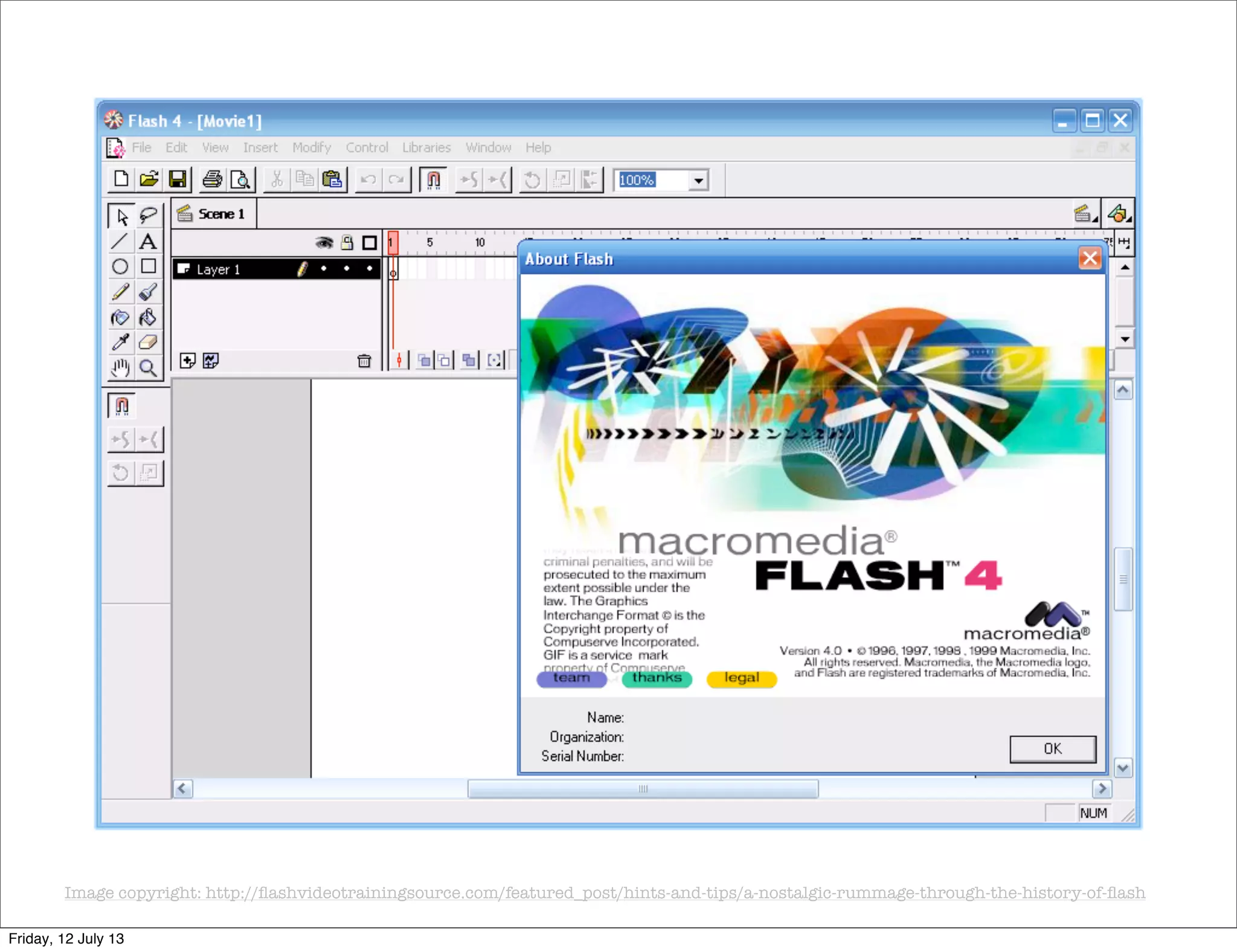
Task: Toggle outline view for all layers
Action: click(370, 243)
